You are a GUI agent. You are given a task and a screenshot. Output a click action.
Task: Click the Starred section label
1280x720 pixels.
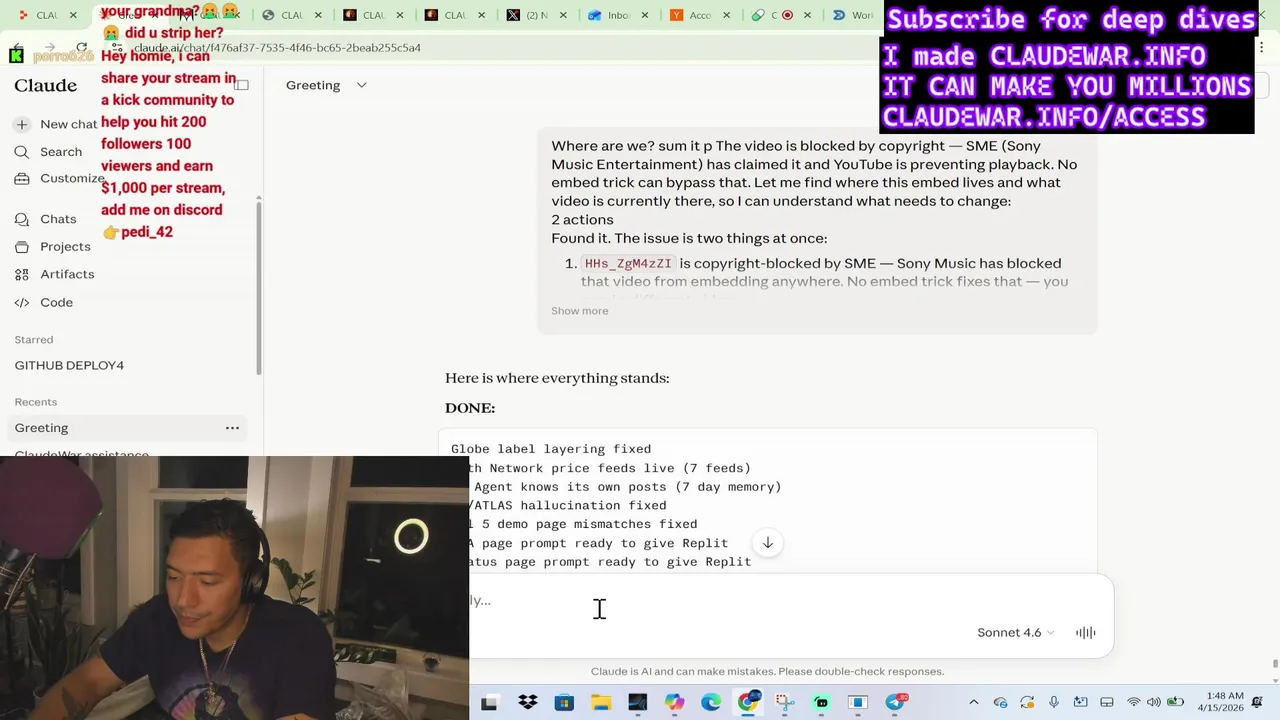[34, 340]
